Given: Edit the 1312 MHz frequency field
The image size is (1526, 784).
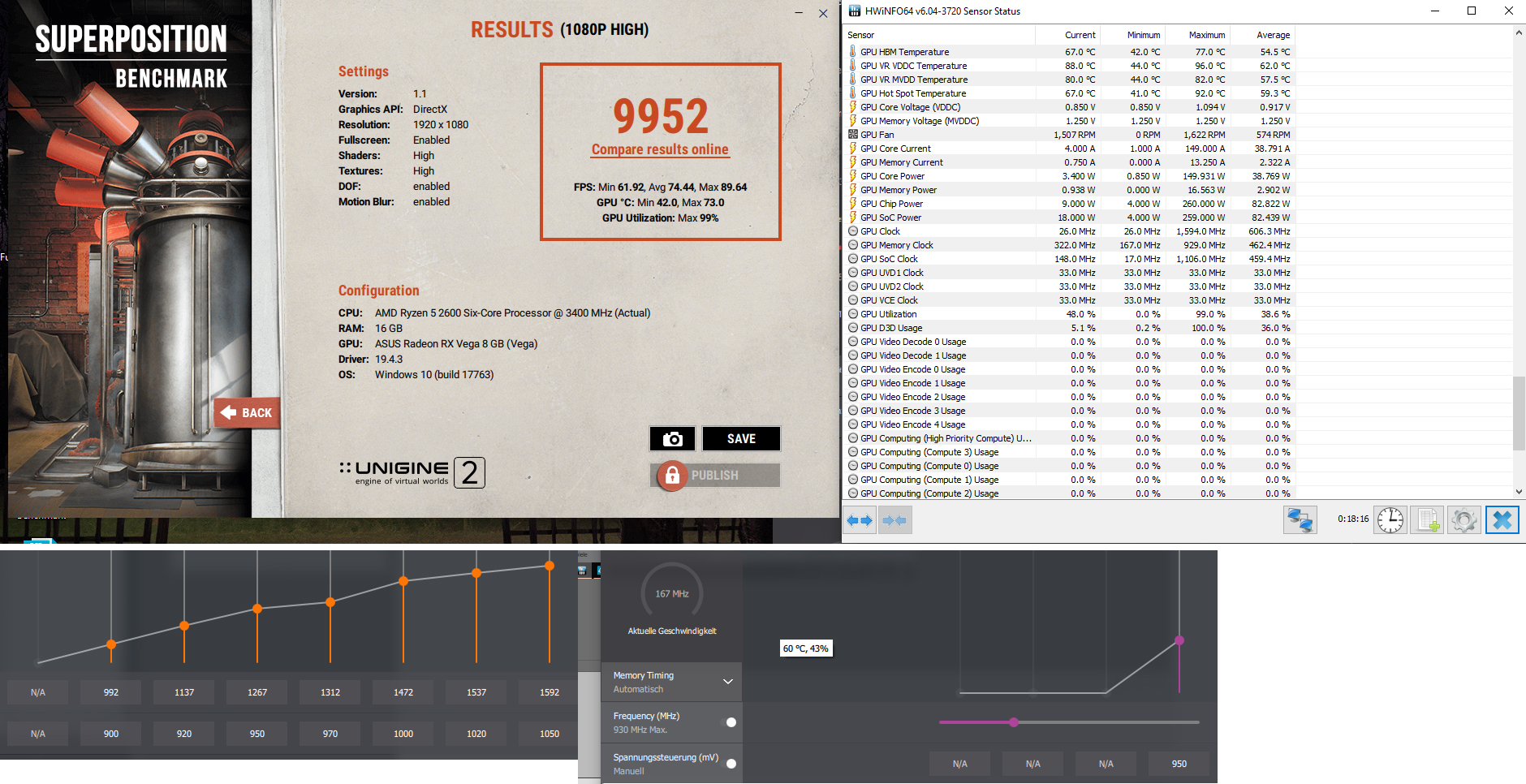Looking at the screenshot, I should (330, 692).
